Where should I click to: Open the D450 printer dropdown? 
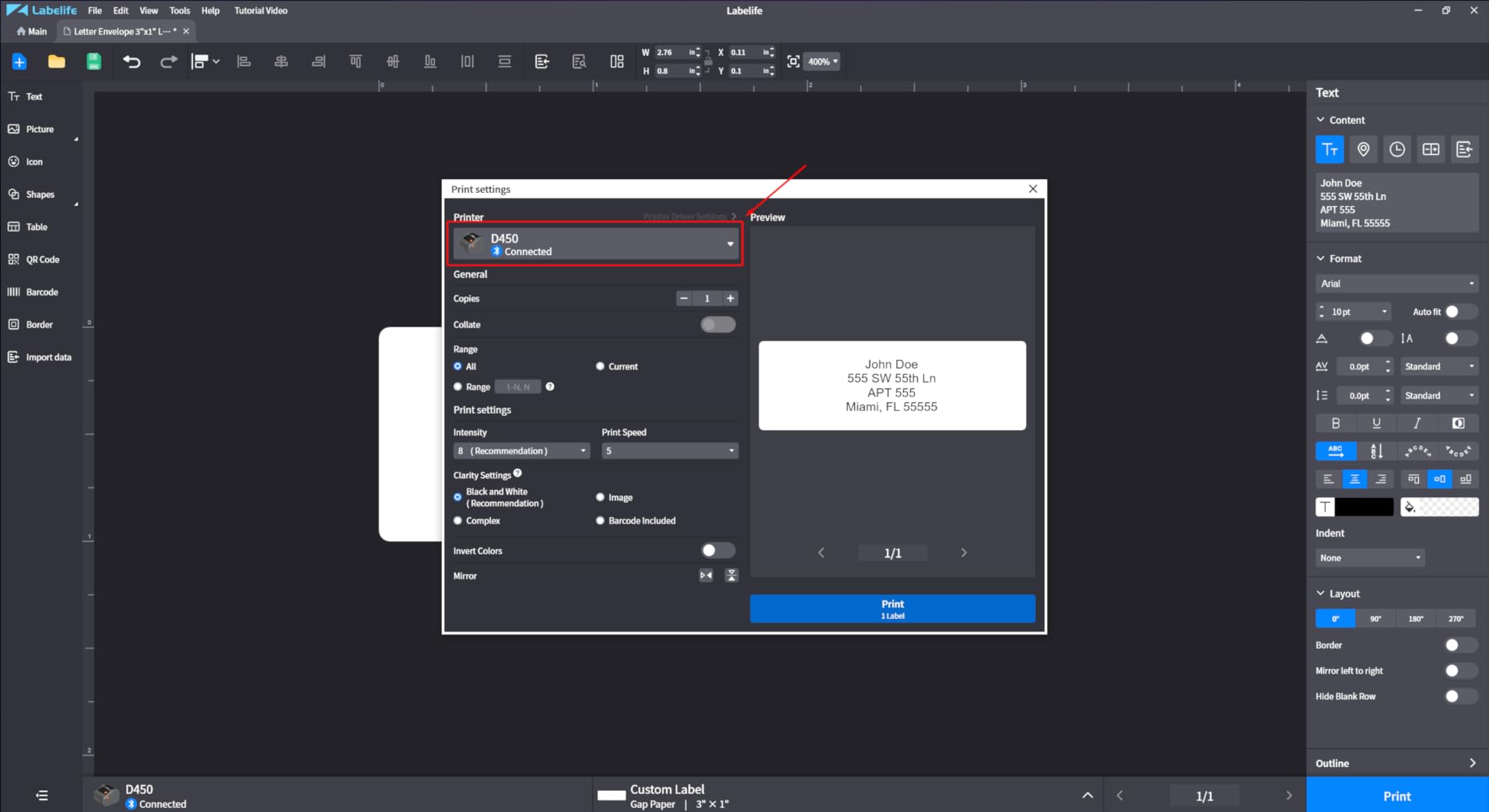click(x=597, y=244)
